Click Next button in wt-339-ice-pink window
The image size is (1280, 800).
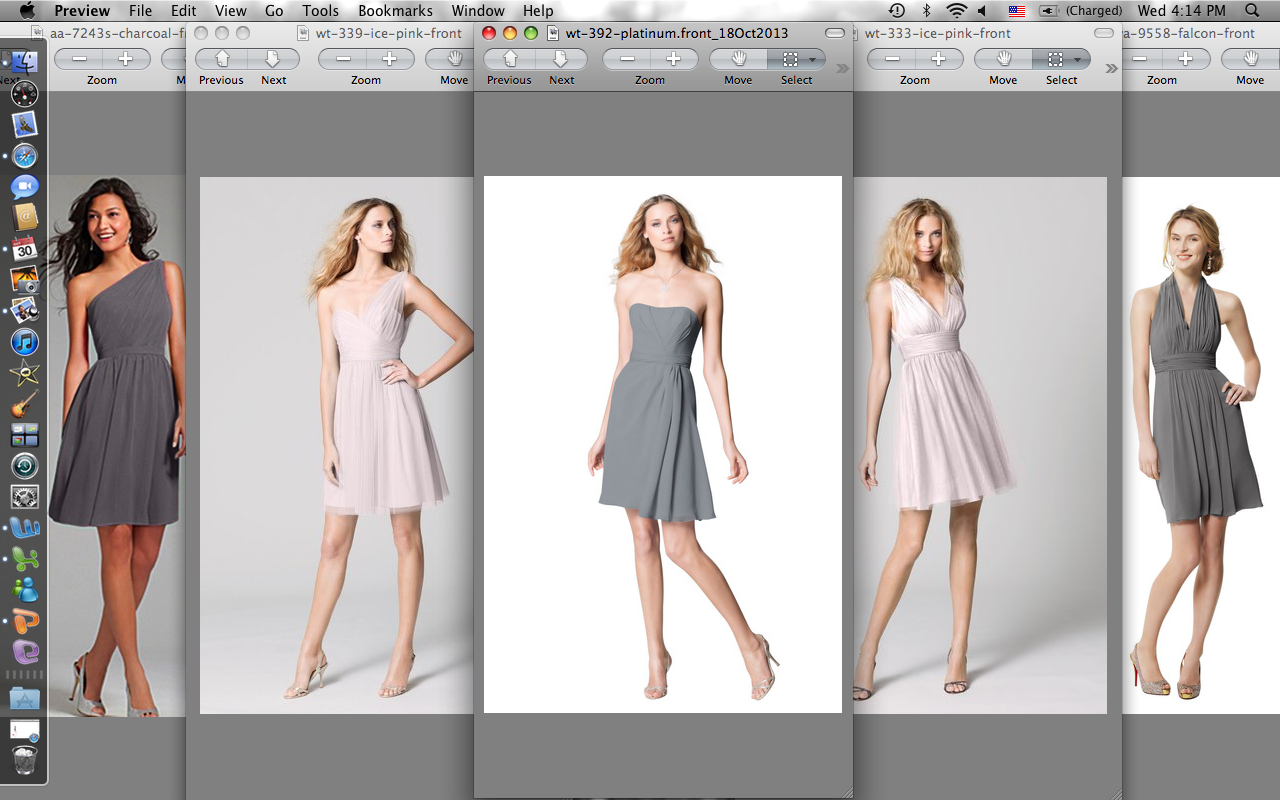point(273,60)
